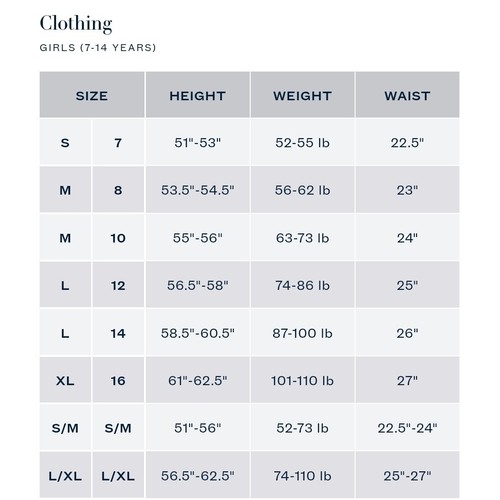Select the numeric size 12 cell
500x500 pixels.
(x=118, y=285)
